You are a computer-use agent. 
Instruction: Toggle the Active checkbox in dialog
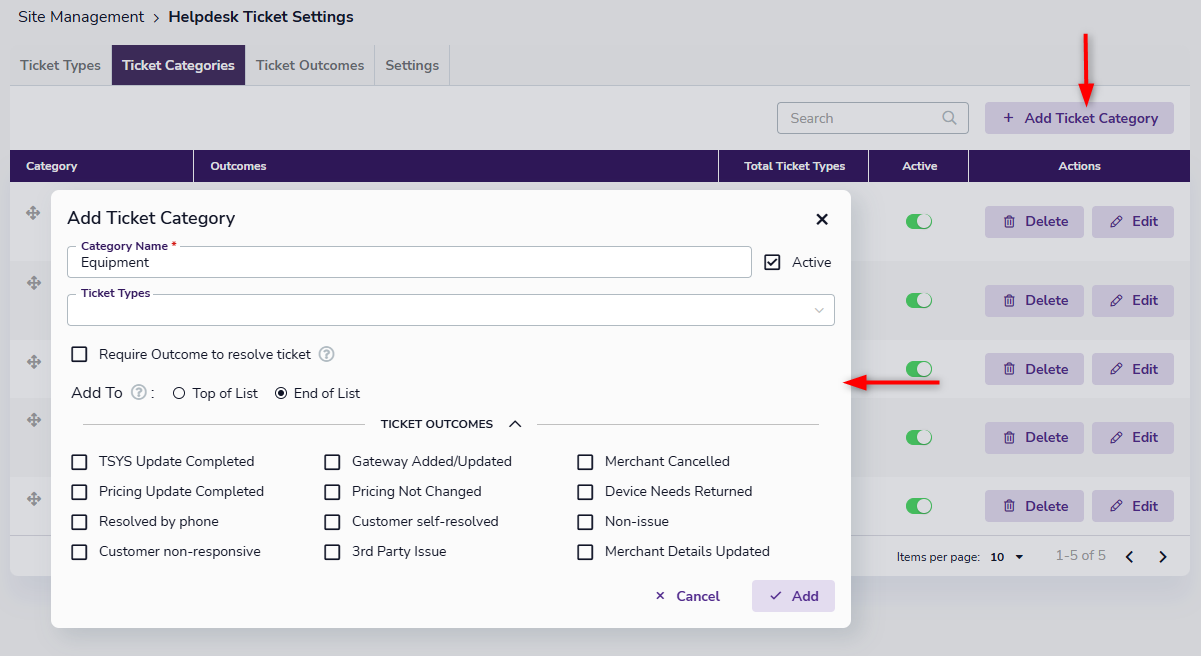[772, 262]
